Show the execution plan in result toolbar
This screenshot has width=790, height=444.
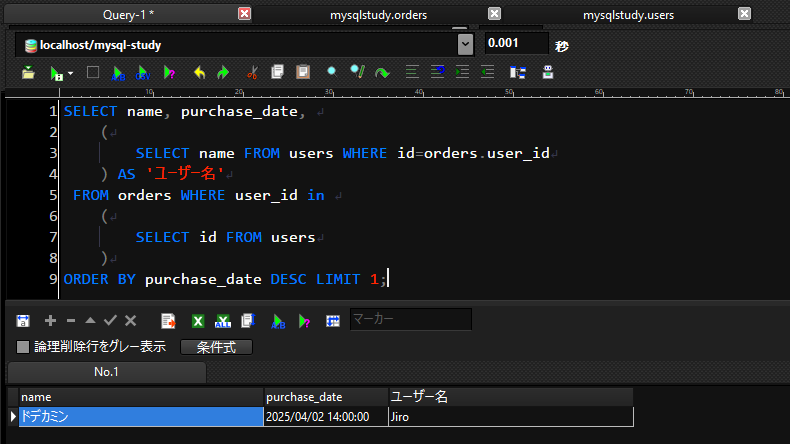[304, 322]
